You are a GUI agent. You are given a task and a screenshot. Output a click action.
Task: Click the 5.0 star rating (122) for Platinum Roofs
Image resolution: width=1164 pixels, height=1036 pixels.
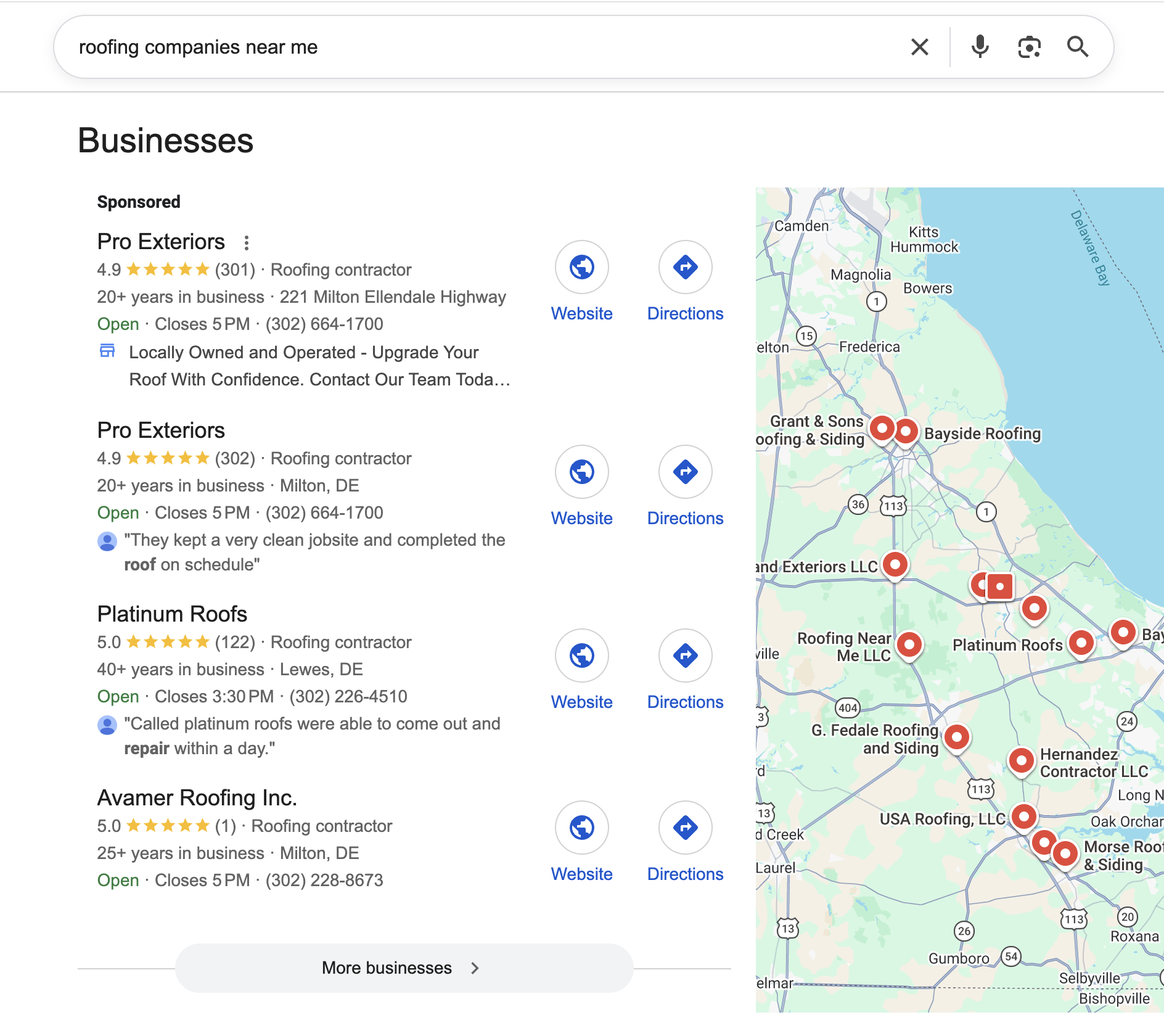pos(176,643)
